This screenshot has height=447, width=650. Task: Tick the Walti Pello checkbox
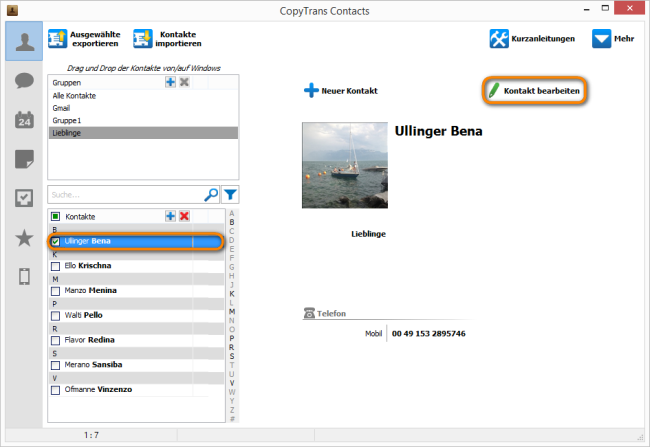[x=56, y=316]
